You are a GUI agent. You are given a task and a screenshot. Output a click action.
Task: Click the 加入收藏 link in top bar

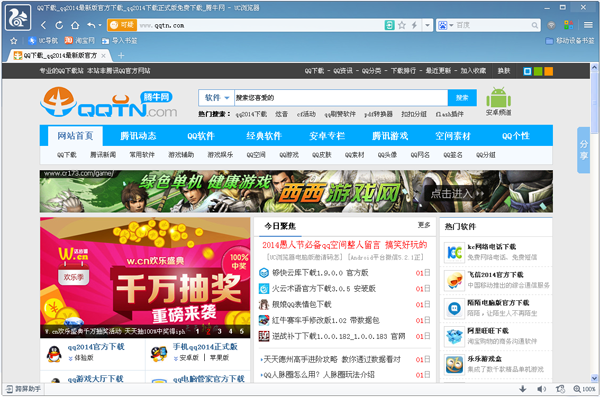point(473,71)
